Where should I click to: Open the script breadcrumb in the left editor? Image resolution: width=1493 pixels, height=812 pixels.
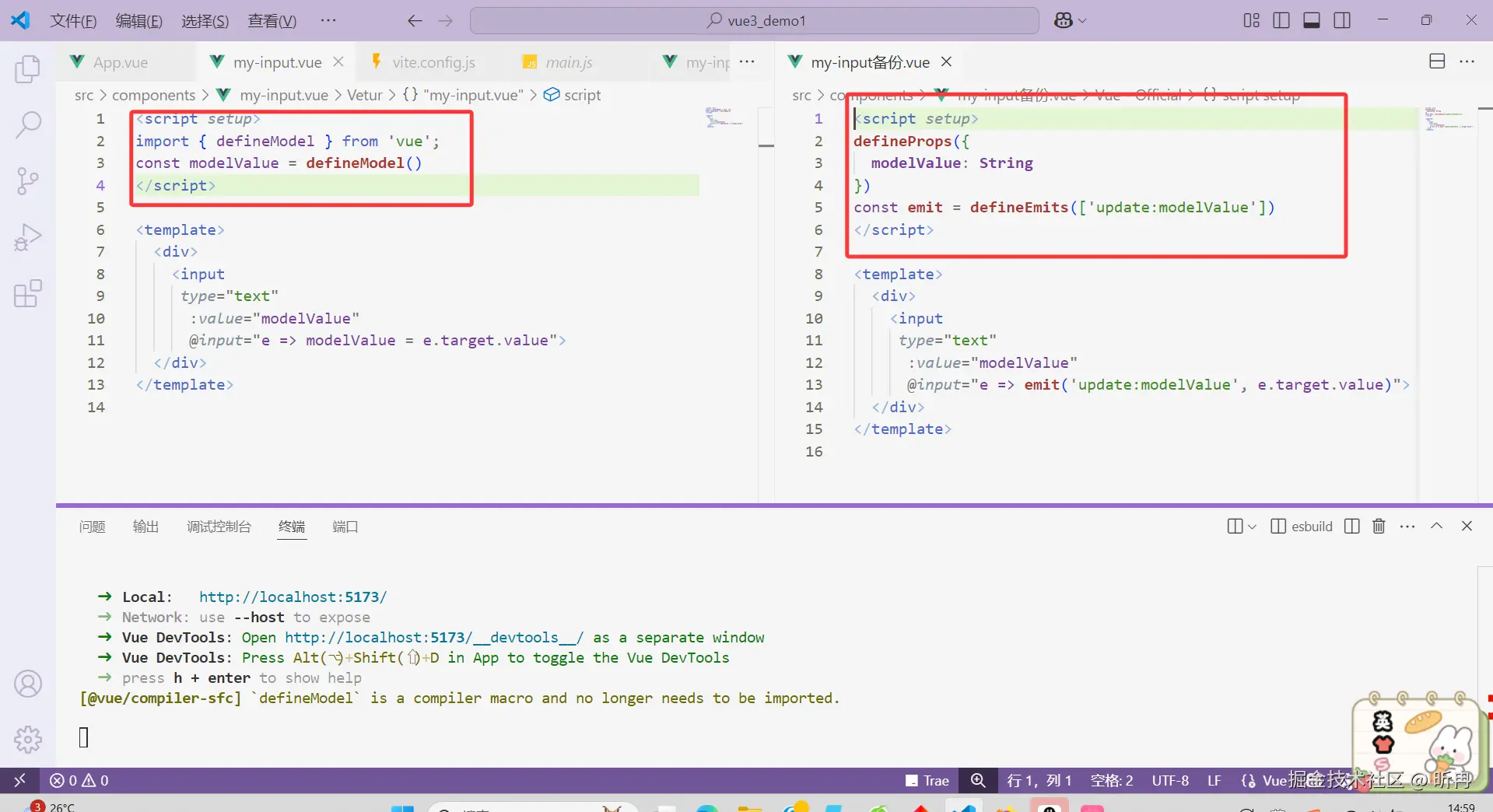pos(573,95)
